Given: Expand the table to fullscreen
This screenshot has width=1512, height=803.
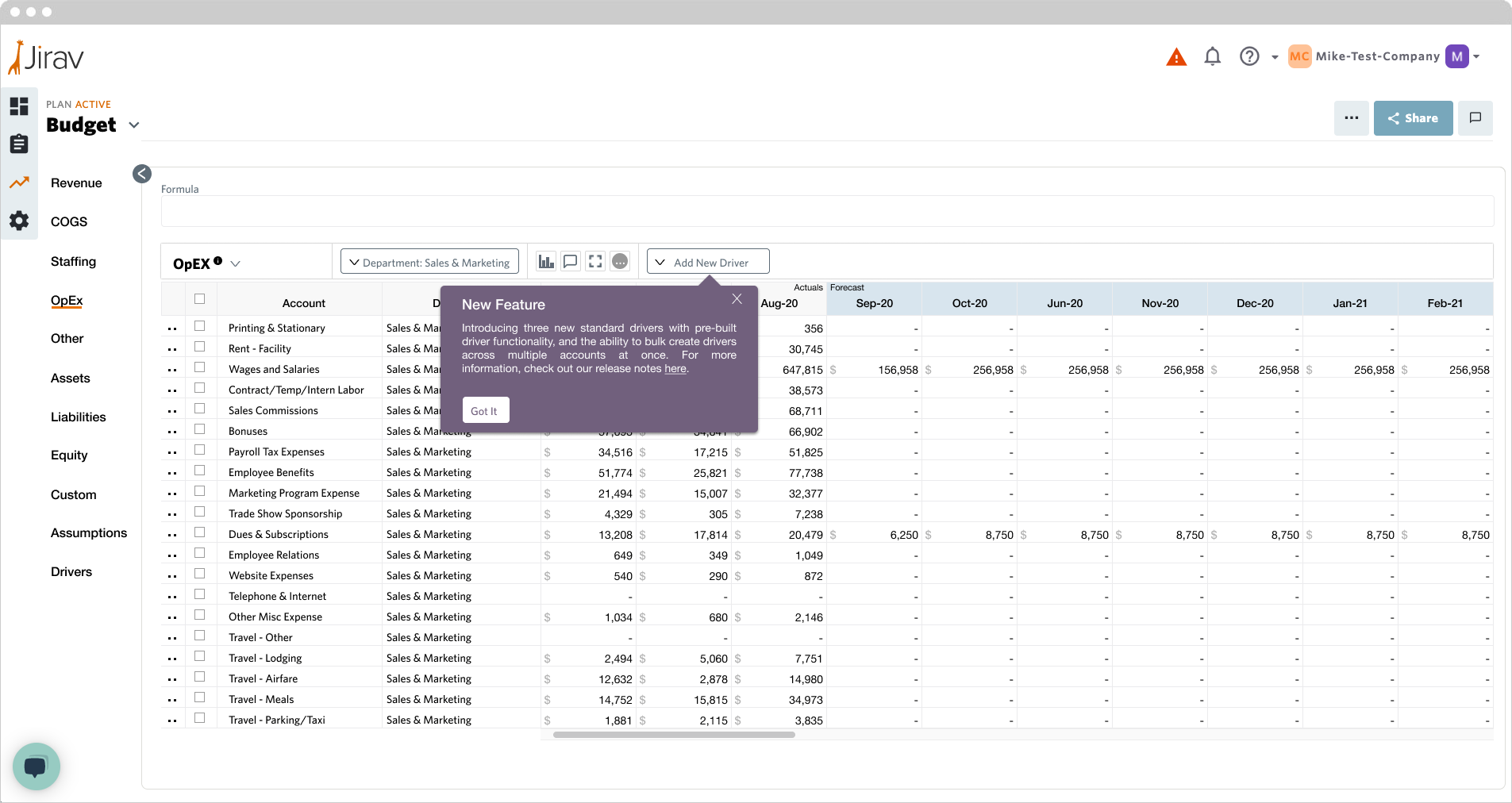Looking at the screenshot, I should click(x=595, y=262).
